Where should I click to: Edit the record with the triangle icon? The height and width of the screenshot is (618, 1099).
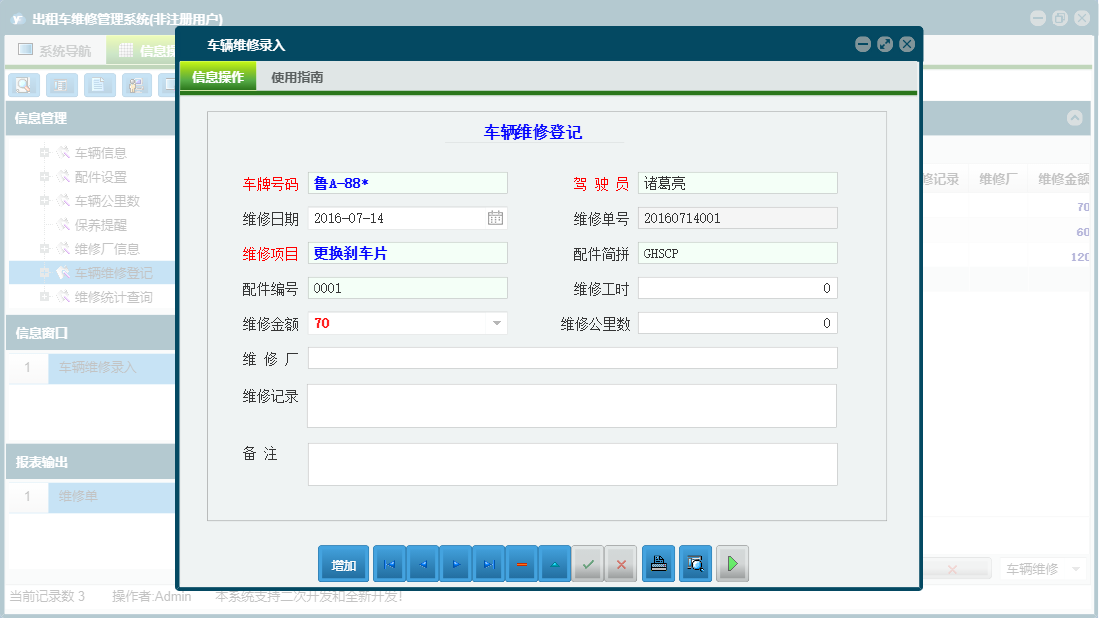555,563
